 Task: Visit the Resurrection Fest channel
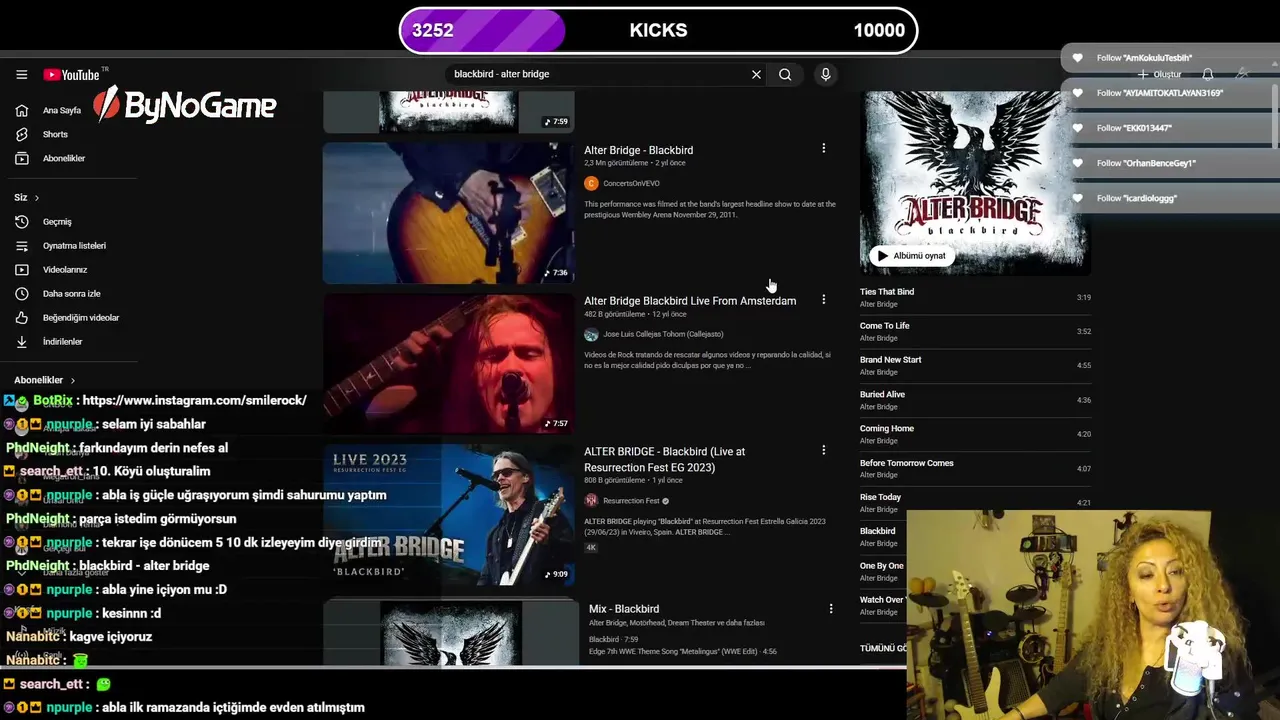pos(631,501)
